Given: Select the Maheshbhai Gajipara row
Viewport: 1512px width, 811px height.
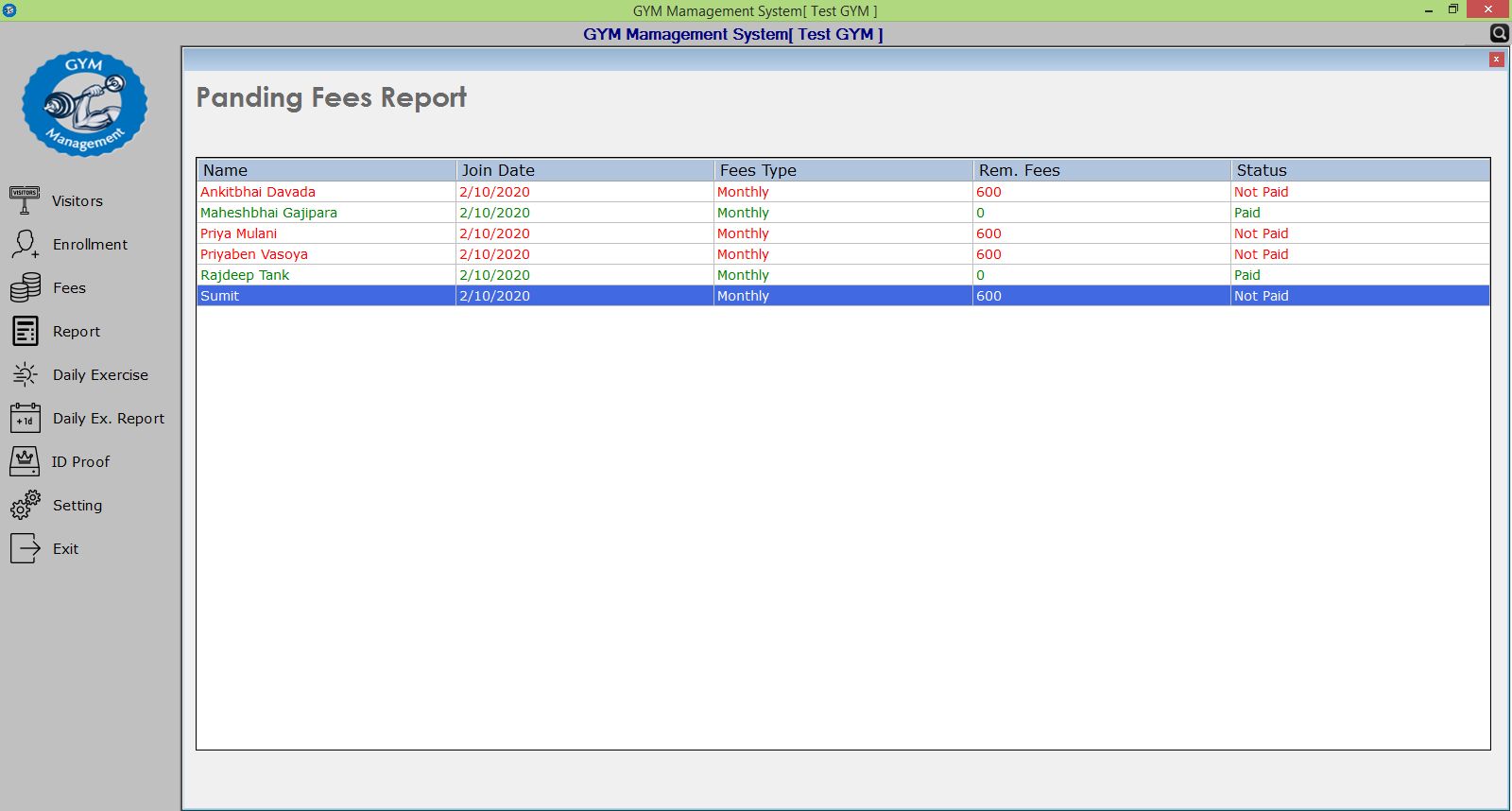Looking at the screenshot, I should (x=268, y=213).
